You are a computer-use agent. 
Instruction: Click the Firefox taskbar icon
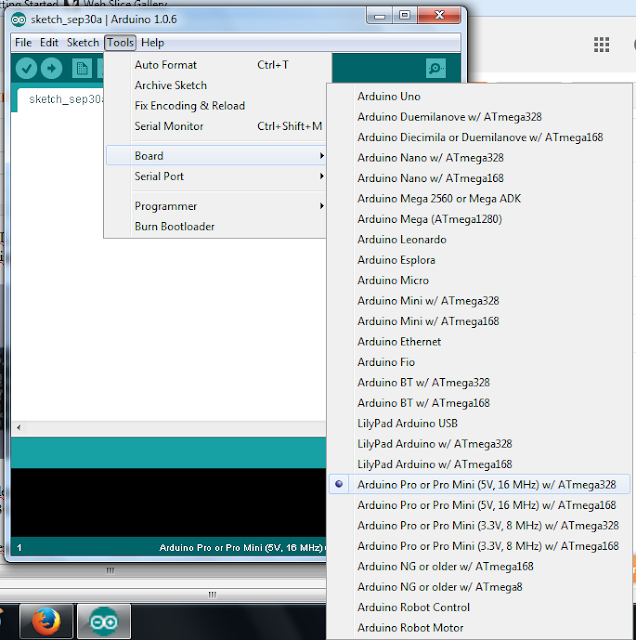click(x=43, y=621)
